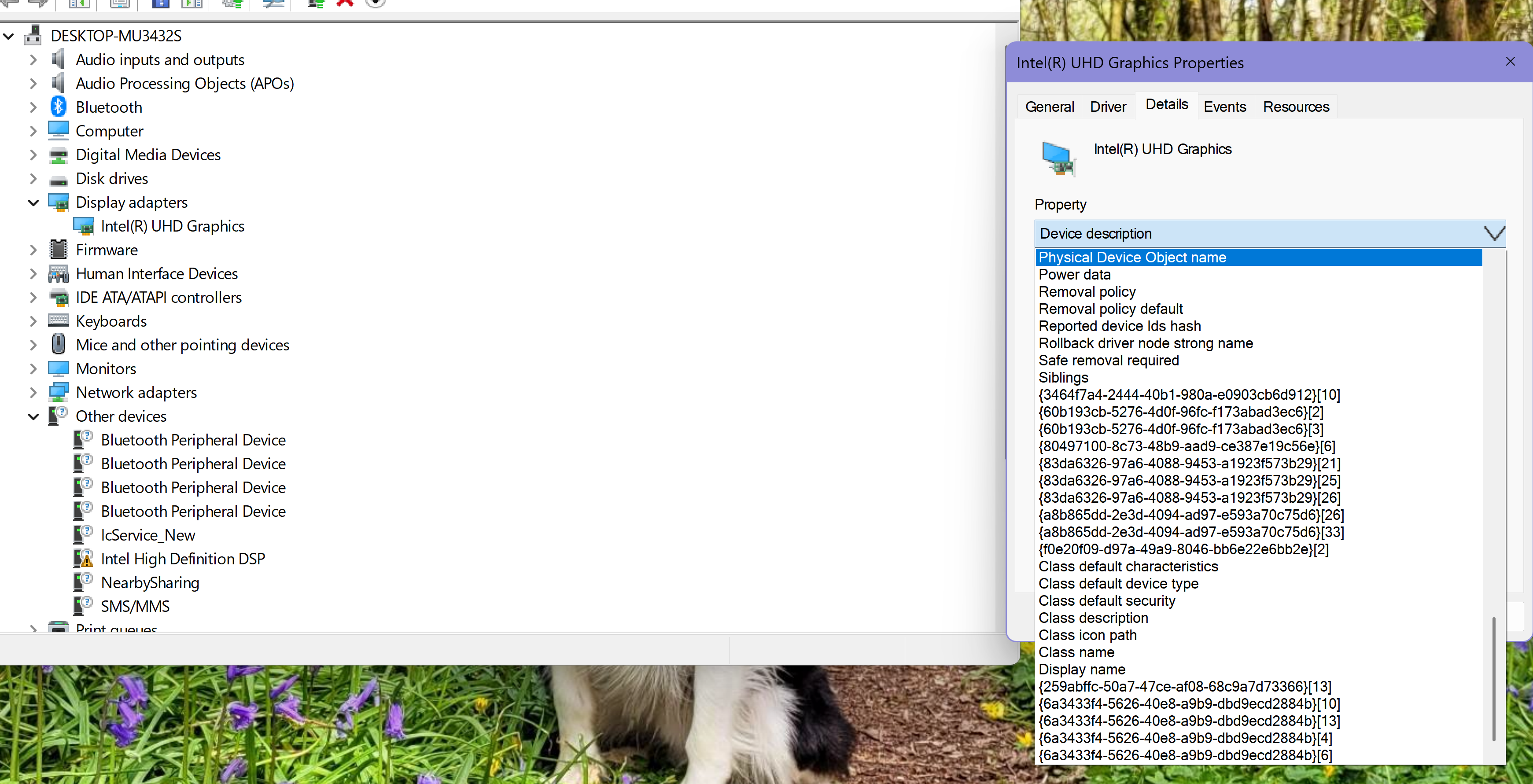Click the Bluetooth category icon
Viewport: 1533px width, 784px height.
pos(58,107)
